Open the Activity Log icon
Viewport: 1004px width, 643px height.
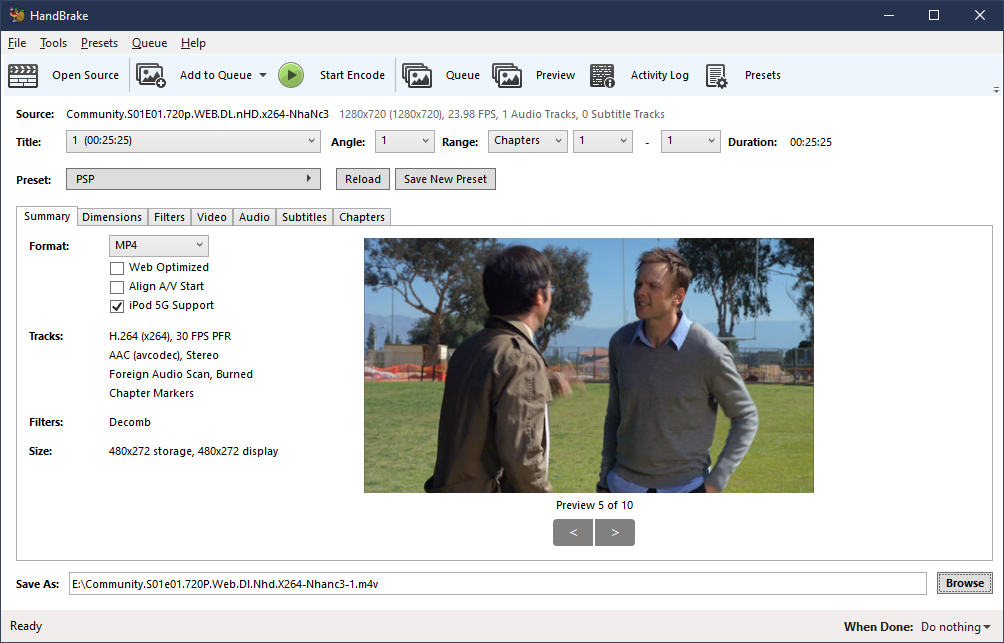pos(602,75)
